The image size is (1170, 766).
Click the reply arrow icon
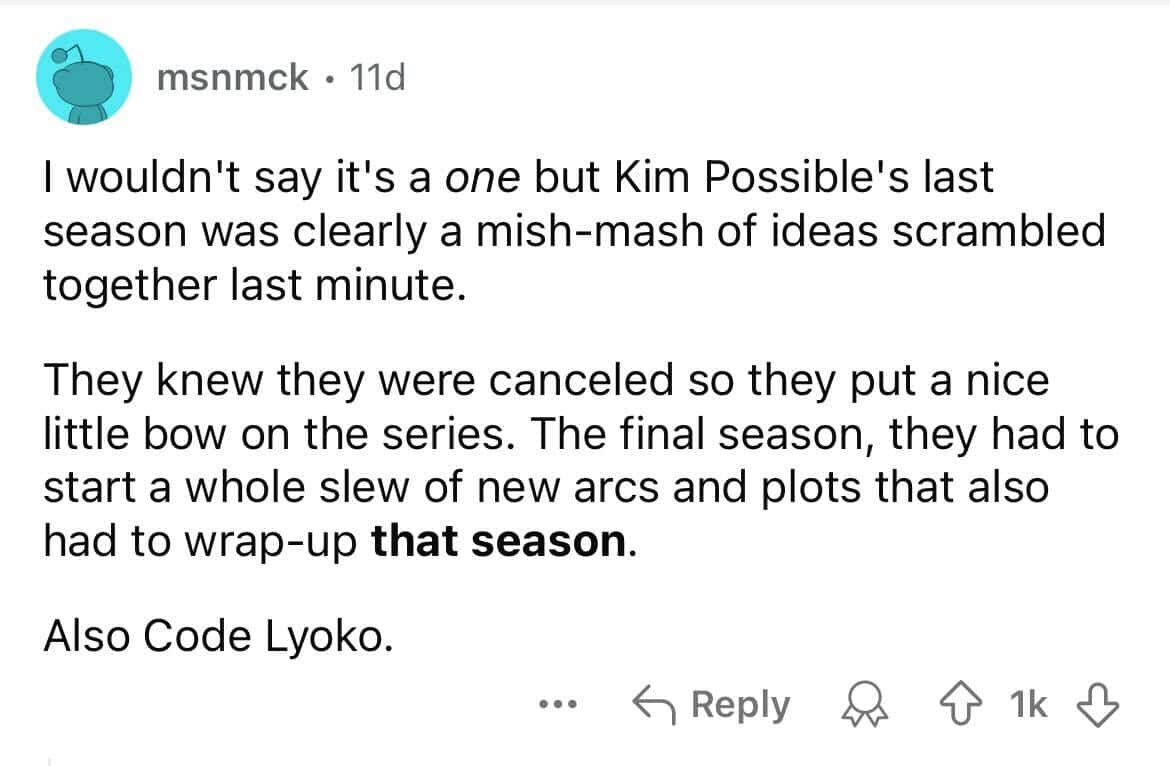656,706
